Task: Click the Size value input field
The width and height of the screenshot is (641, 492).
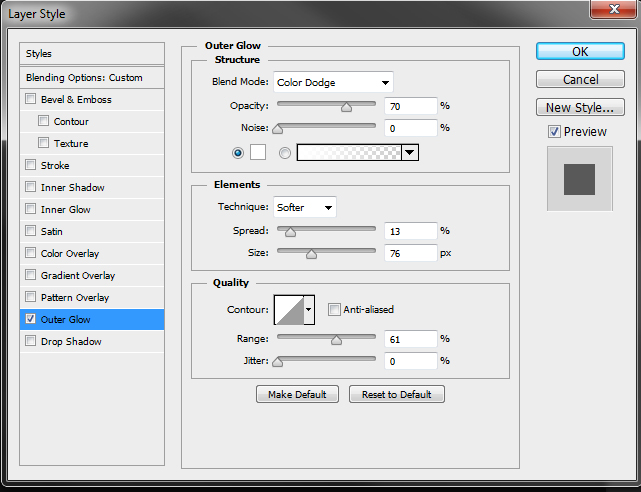Action: (x=410, y=254)
